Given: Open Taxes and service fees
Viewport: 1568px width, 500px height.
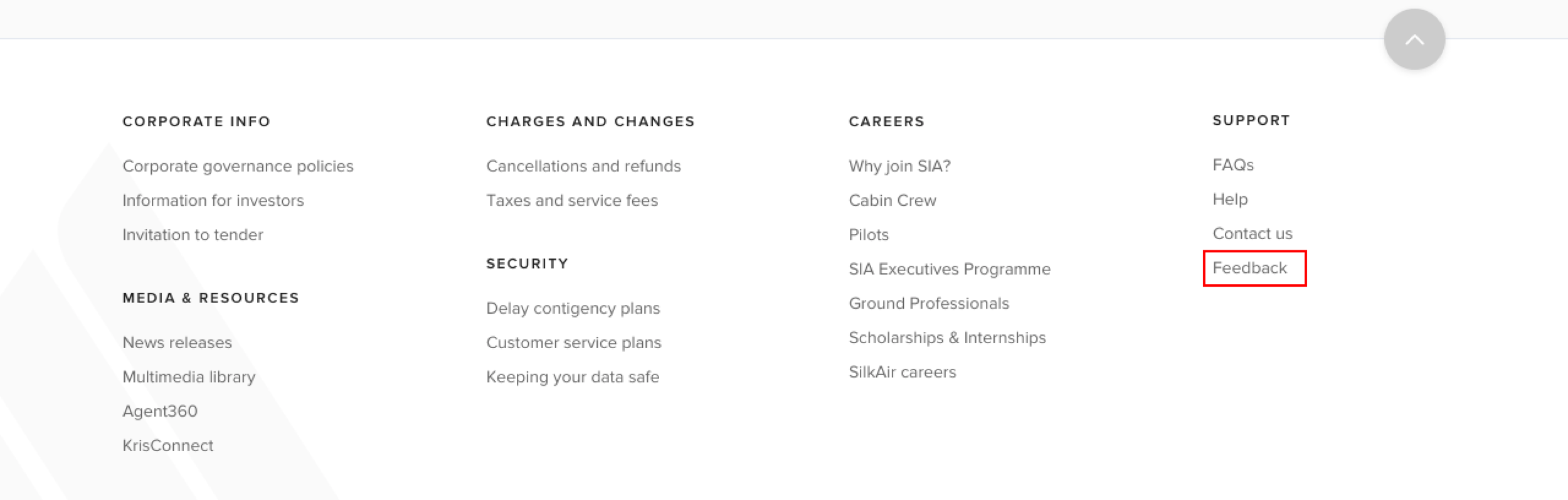Looking at the screenshot, I should click(x=572, y=200).
